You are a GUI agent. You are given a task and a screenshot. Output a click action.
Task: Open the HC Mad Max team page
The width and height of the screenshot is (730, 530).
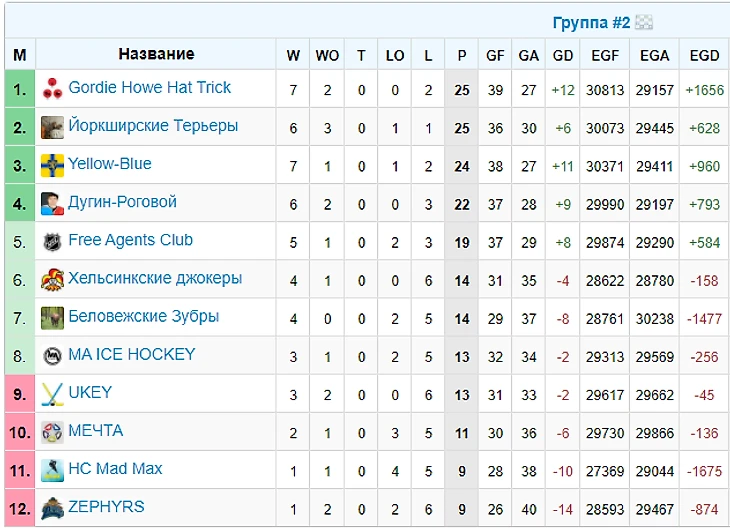pyautogui.click(x=115, y=468)
